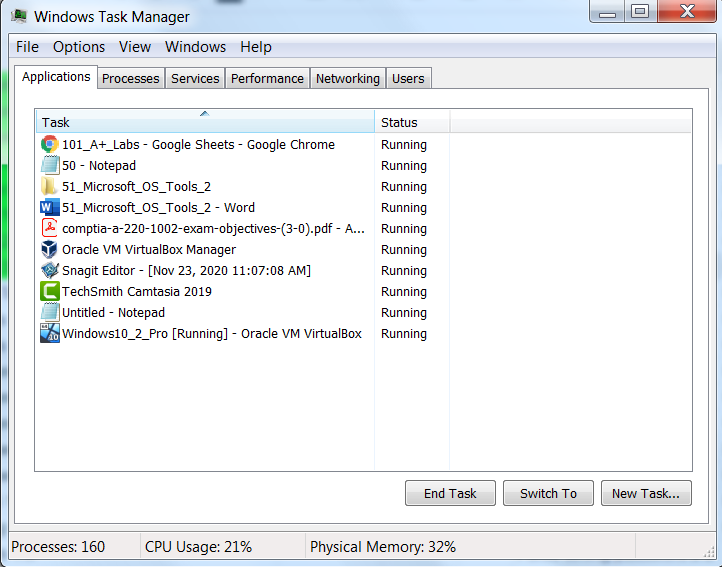
Task: Click 'Processes: 160' in status bar
Action: coord(58,547)
